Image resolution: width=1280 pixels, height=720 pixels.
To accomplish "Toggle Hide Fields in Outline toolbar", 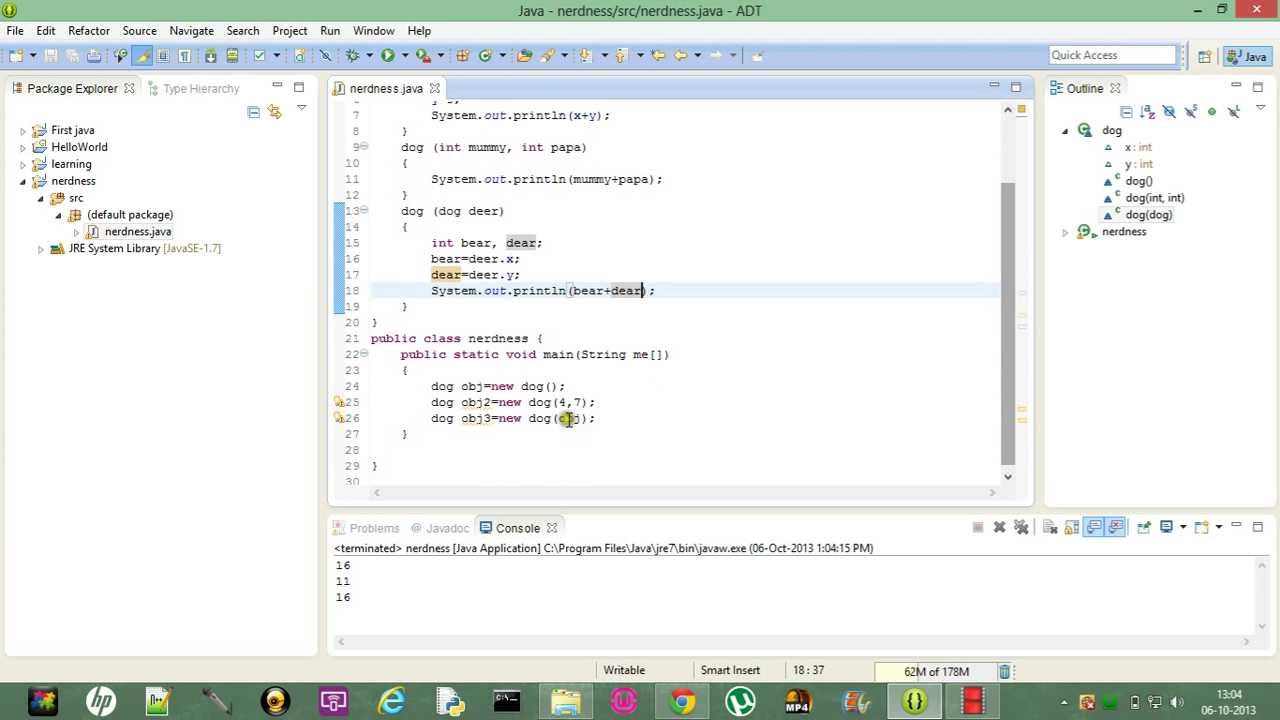I will pyautogui.click(x=1169, y=111).
